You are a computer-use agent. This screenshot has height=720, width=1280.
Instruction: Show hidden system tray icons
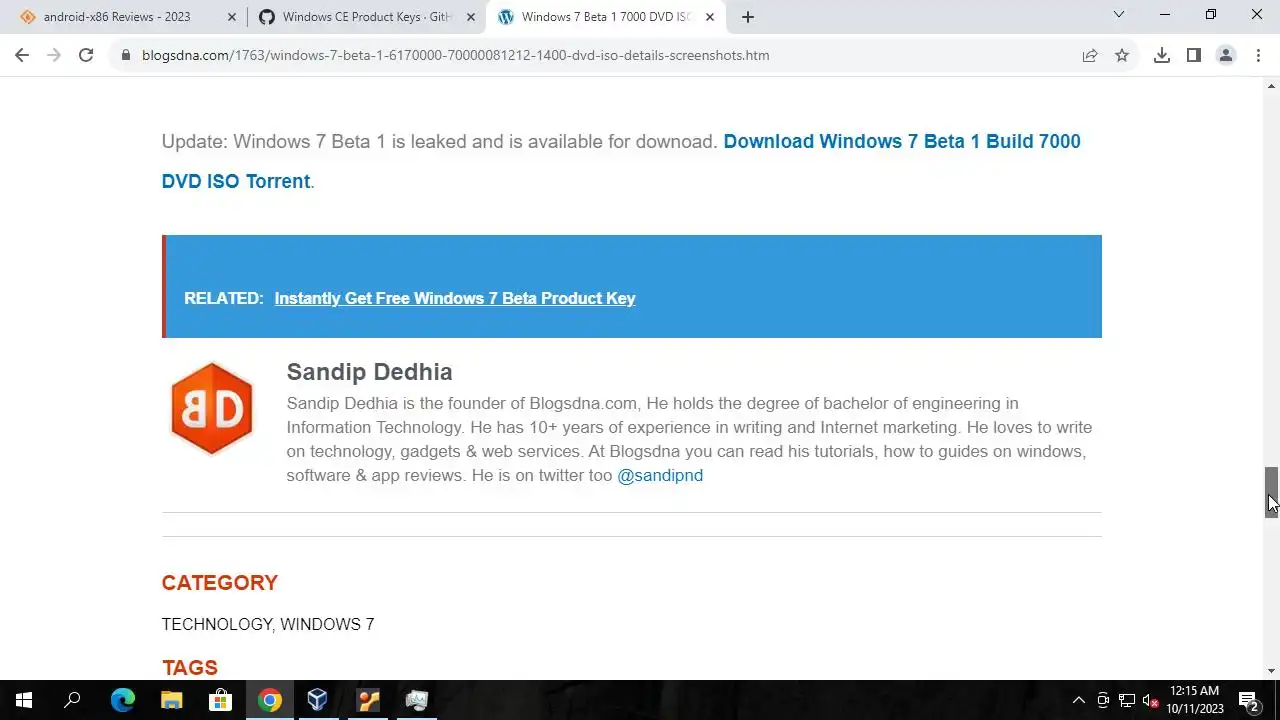[x=1078, y=700]
